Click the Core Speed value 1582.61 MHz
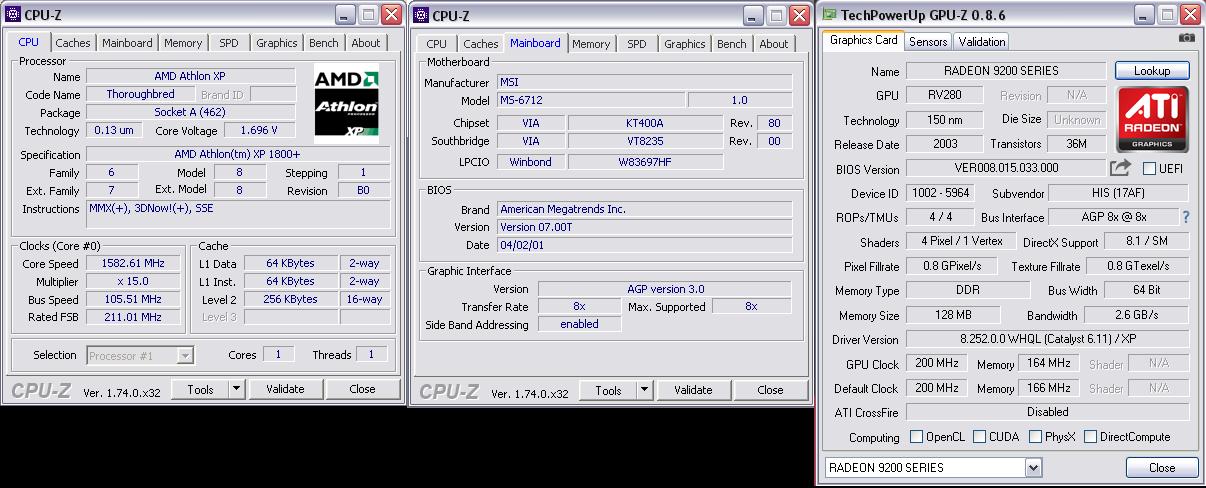Image resolution: width=1206 pixels, height=488 pixels. click(132, 263)
